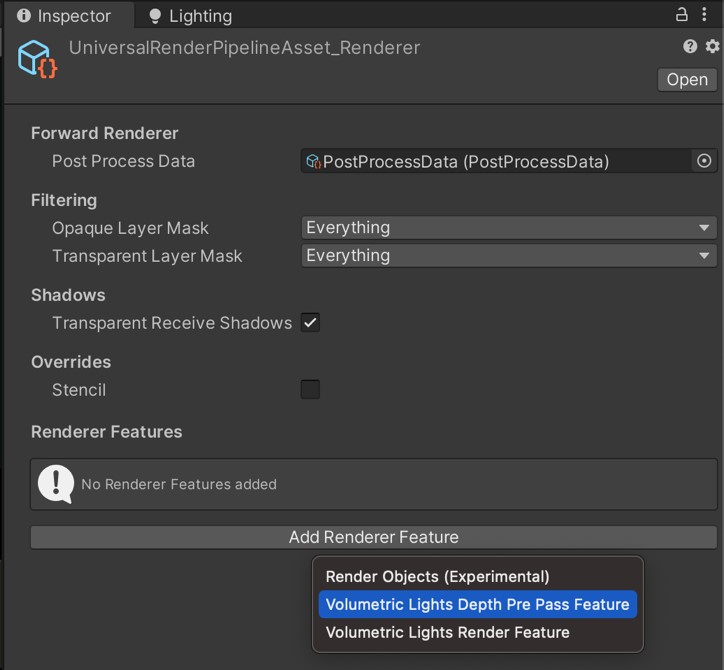Click the Transparent Layer Mask label
Screen dimensions: 724x670
coord(147,256)
